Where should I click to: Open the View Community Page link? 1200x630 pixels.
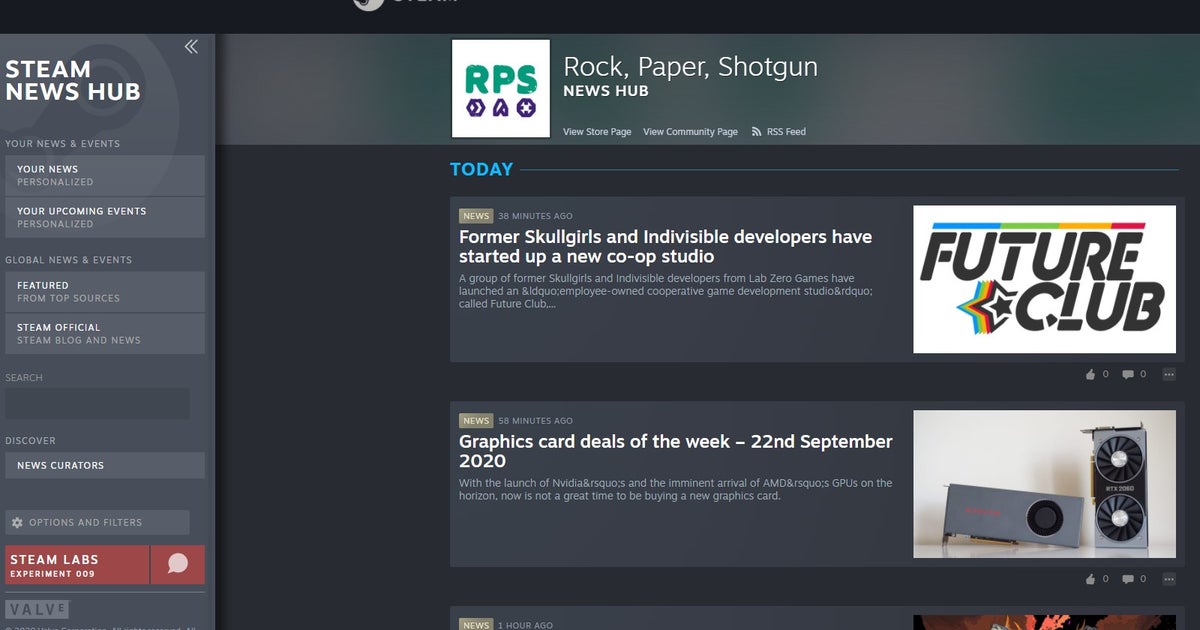click(690, 132)
